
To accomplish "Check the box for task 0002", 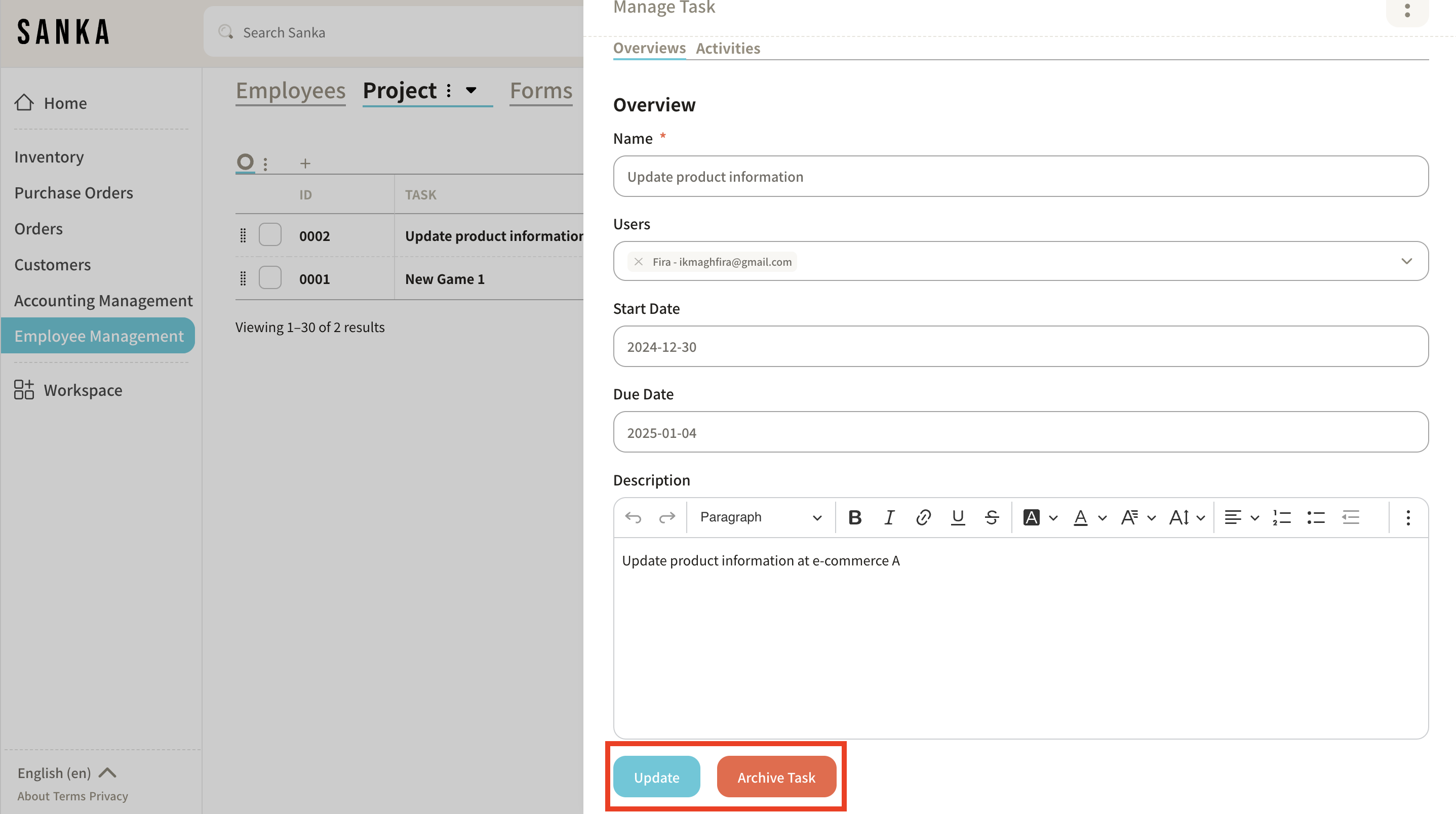I will coord(269,235).
